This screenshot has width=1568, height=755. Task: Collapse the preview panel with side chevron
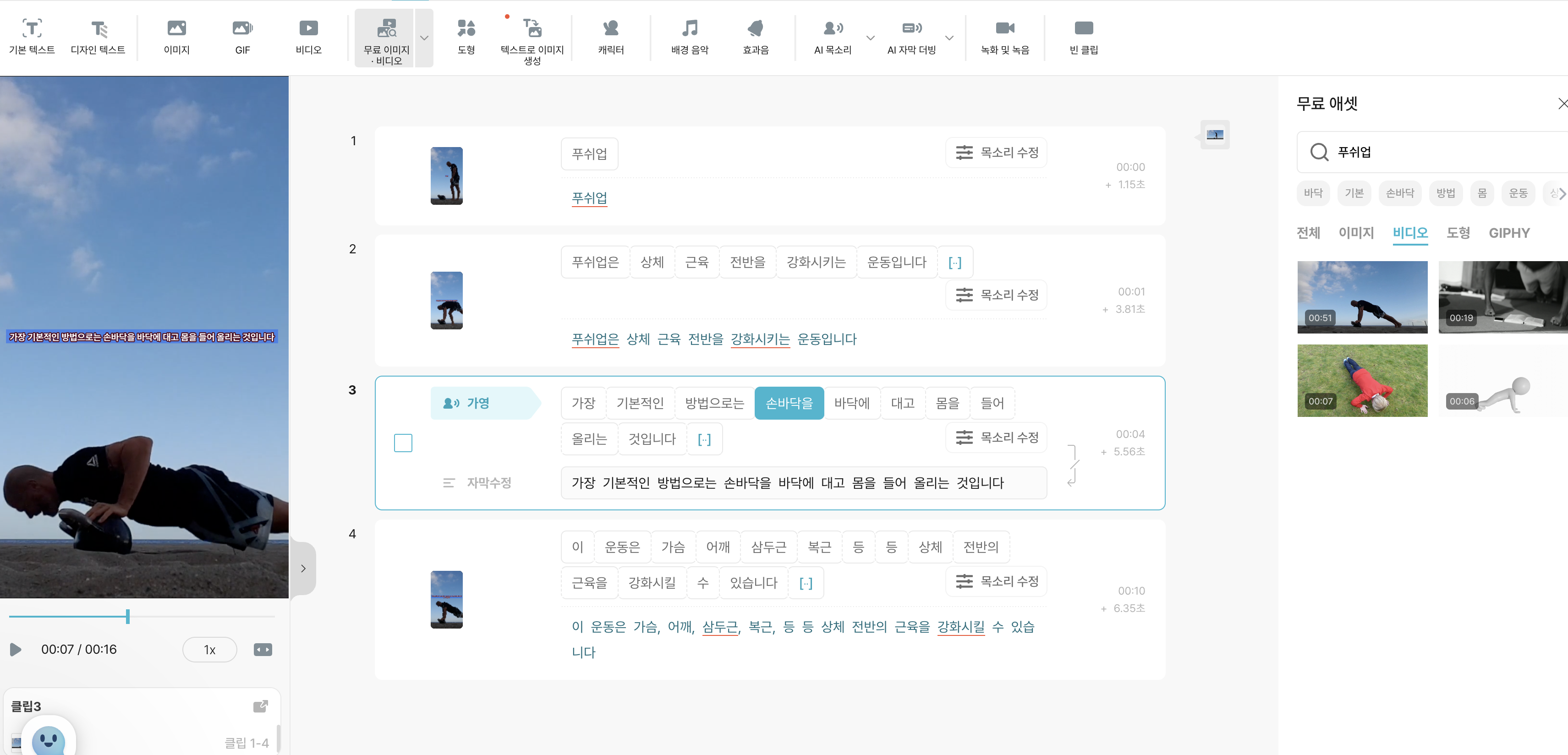303,568
